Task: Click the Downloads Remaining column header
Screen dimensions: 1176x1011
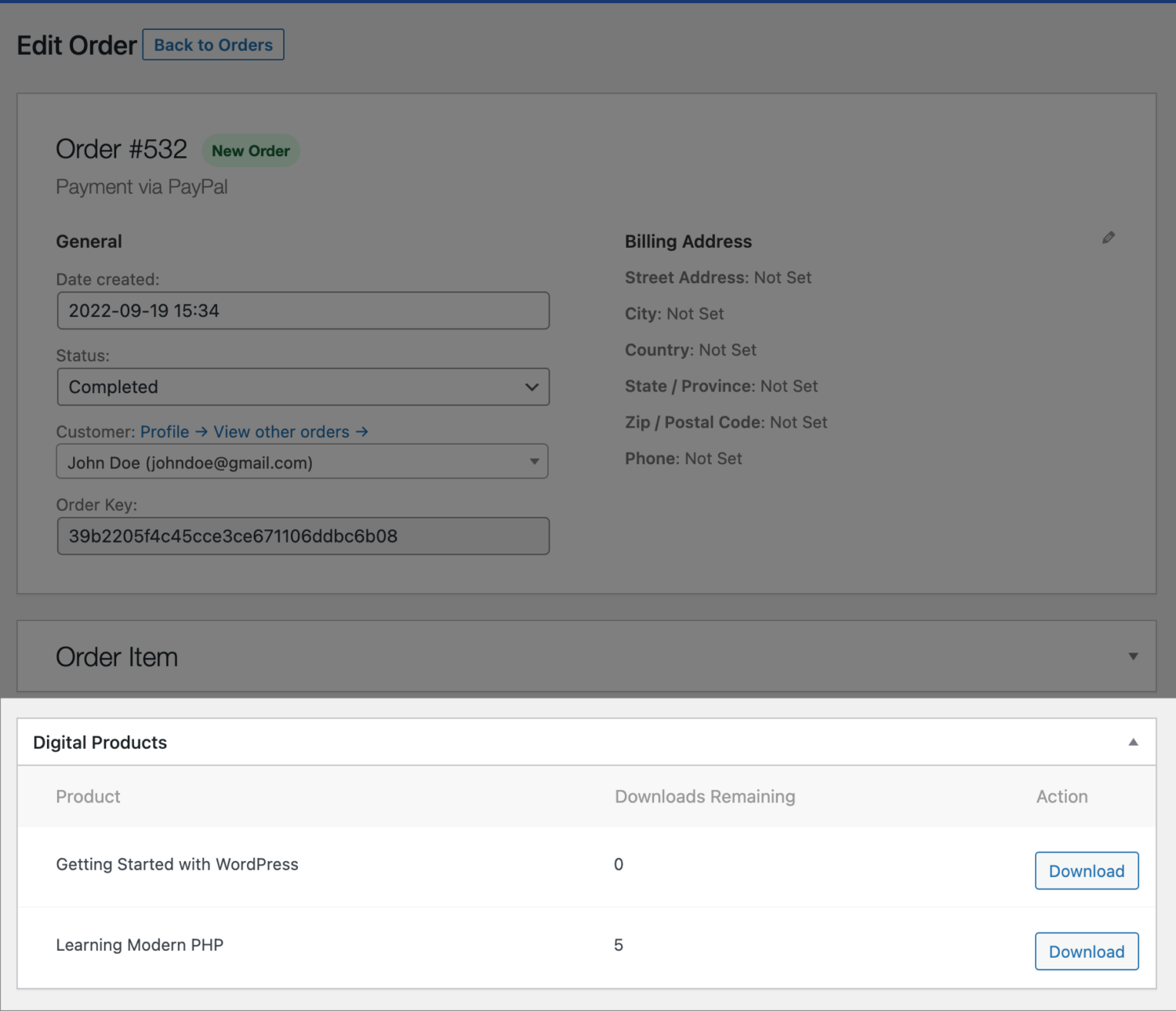Action: [x=705, y=796]
